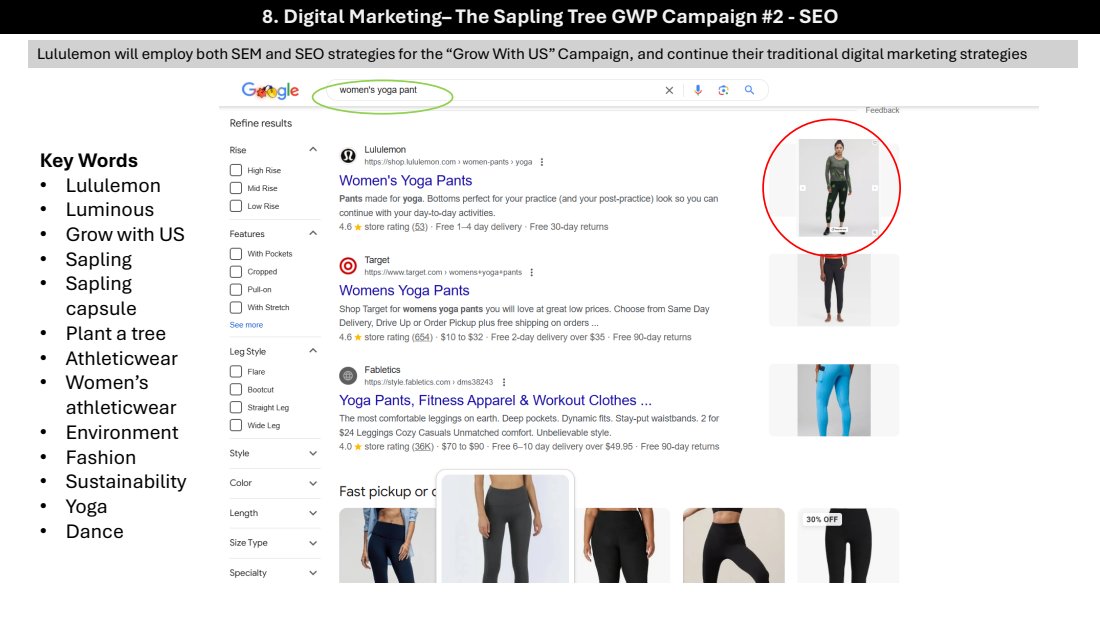Open the navy leggings pickup product image
The image size is (1100, 618).
pos(387,546)
